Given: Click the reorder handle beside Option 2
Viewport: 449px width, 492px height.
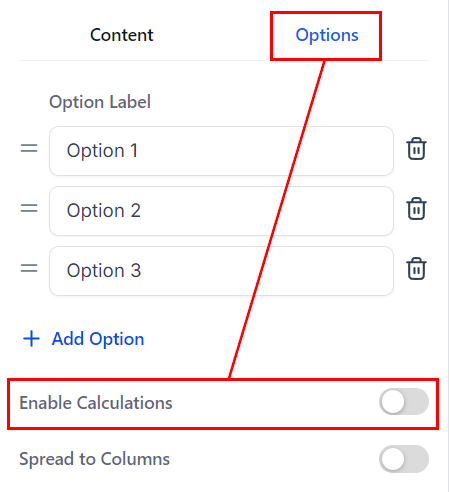Looking at the screenshot, I should pyautogui.click(x=29, y=209).
